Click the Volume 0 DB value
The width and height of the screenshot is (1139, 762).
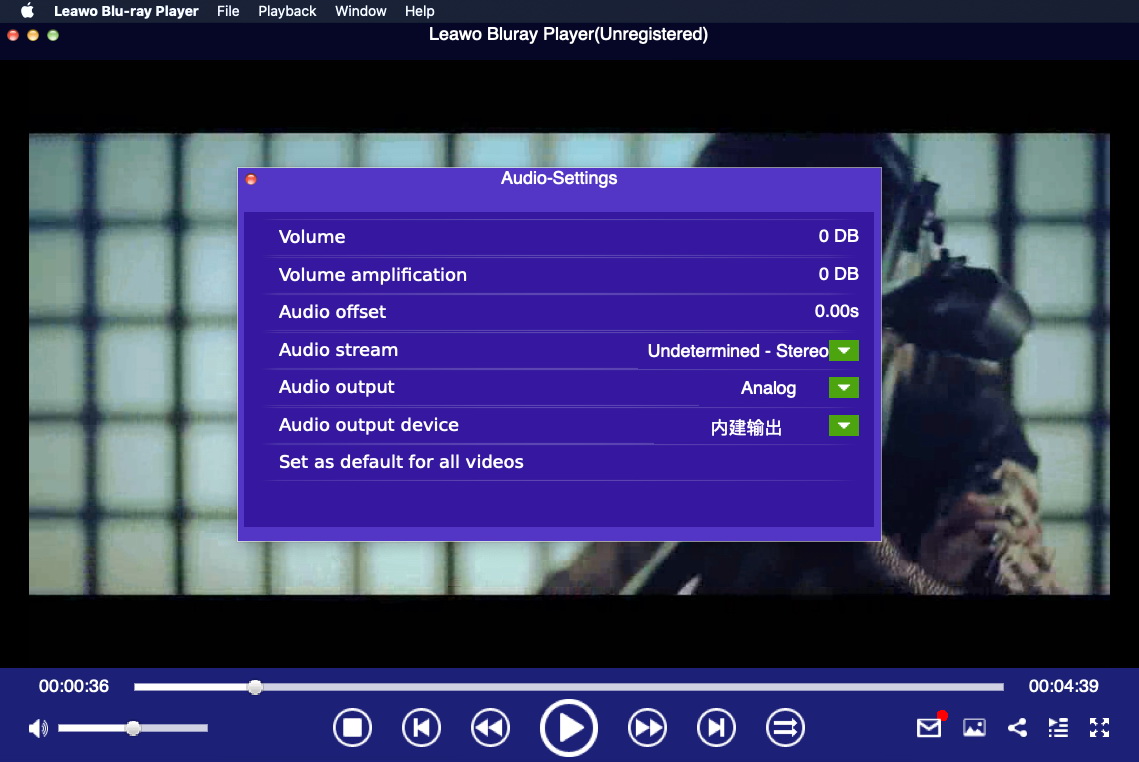click(x=838, y=236)
